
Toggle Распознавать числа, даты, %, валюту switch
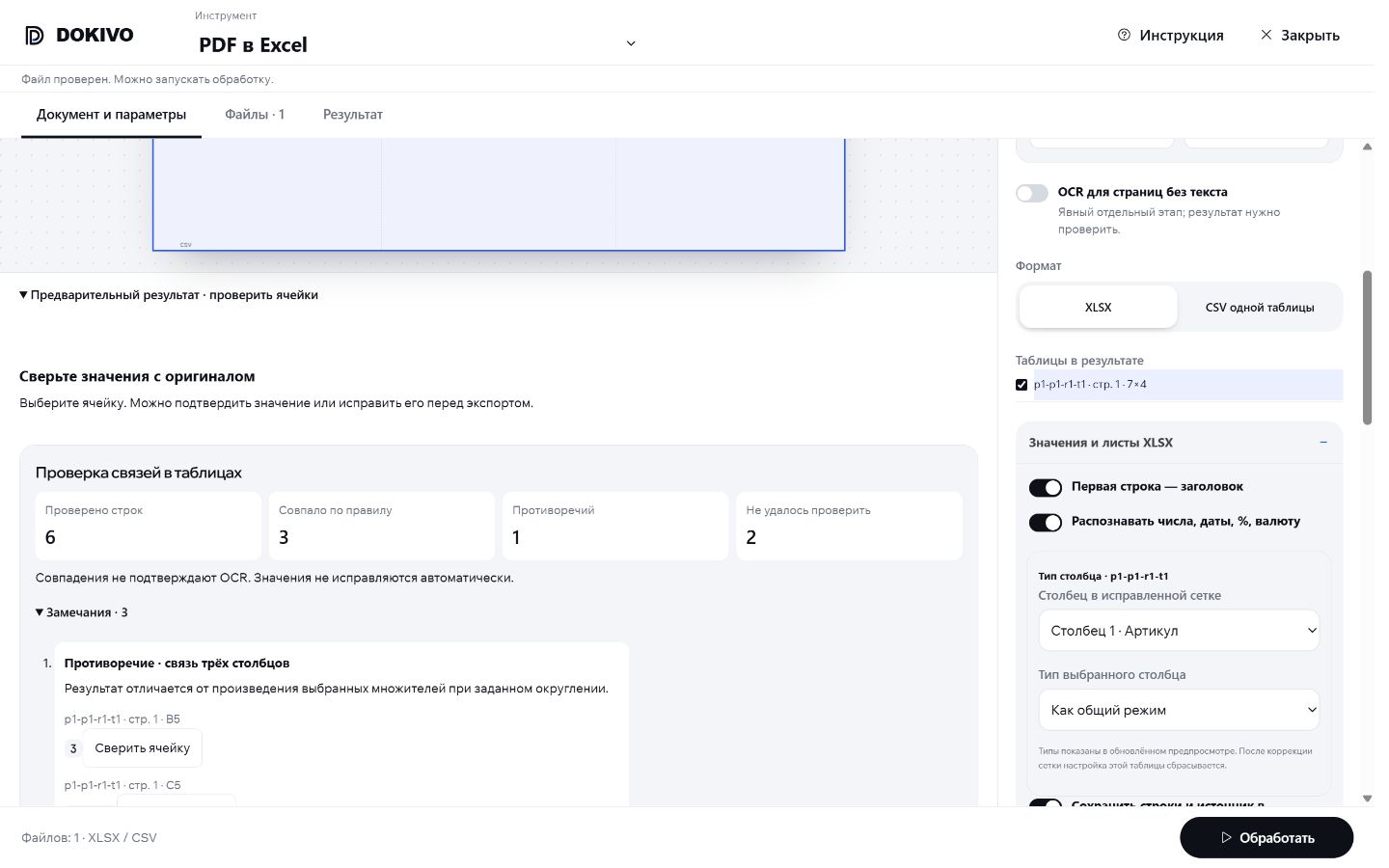1046,523
